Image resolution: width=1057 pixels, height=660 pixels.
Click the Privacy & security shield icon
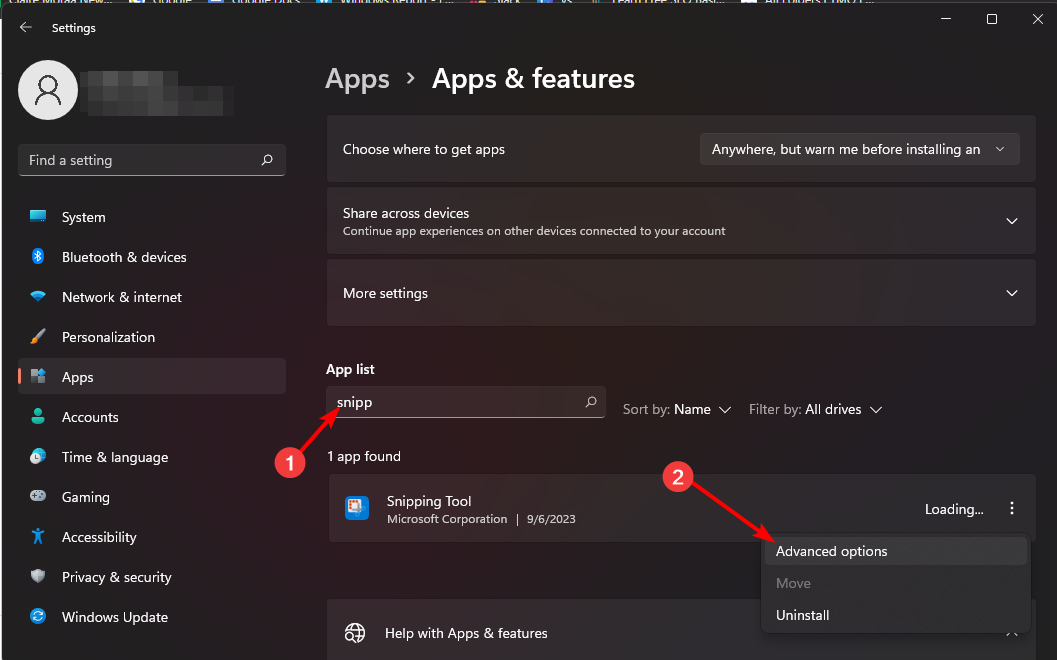point(38,577)
